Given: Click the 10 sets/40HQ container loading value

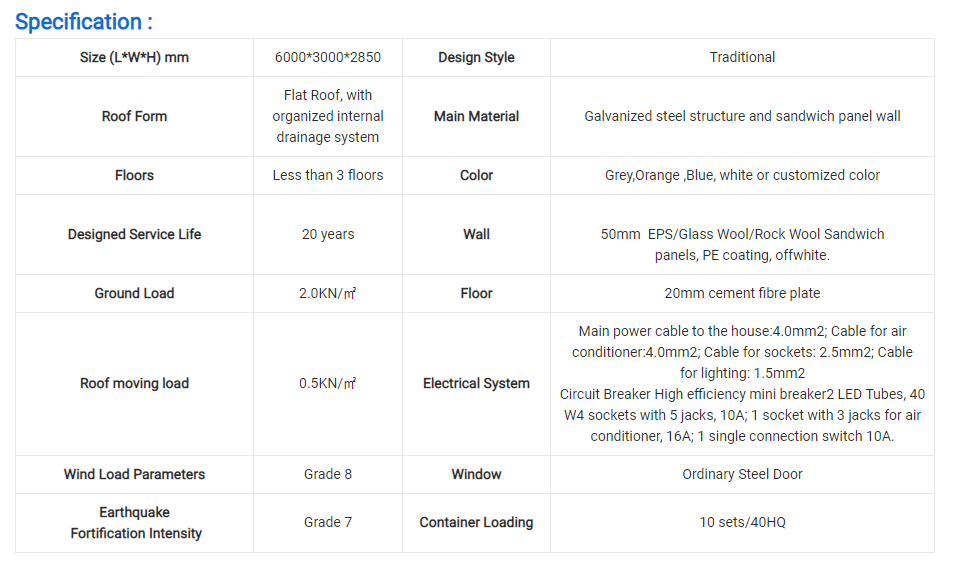Looking at the screenshot, I should 742,523.
